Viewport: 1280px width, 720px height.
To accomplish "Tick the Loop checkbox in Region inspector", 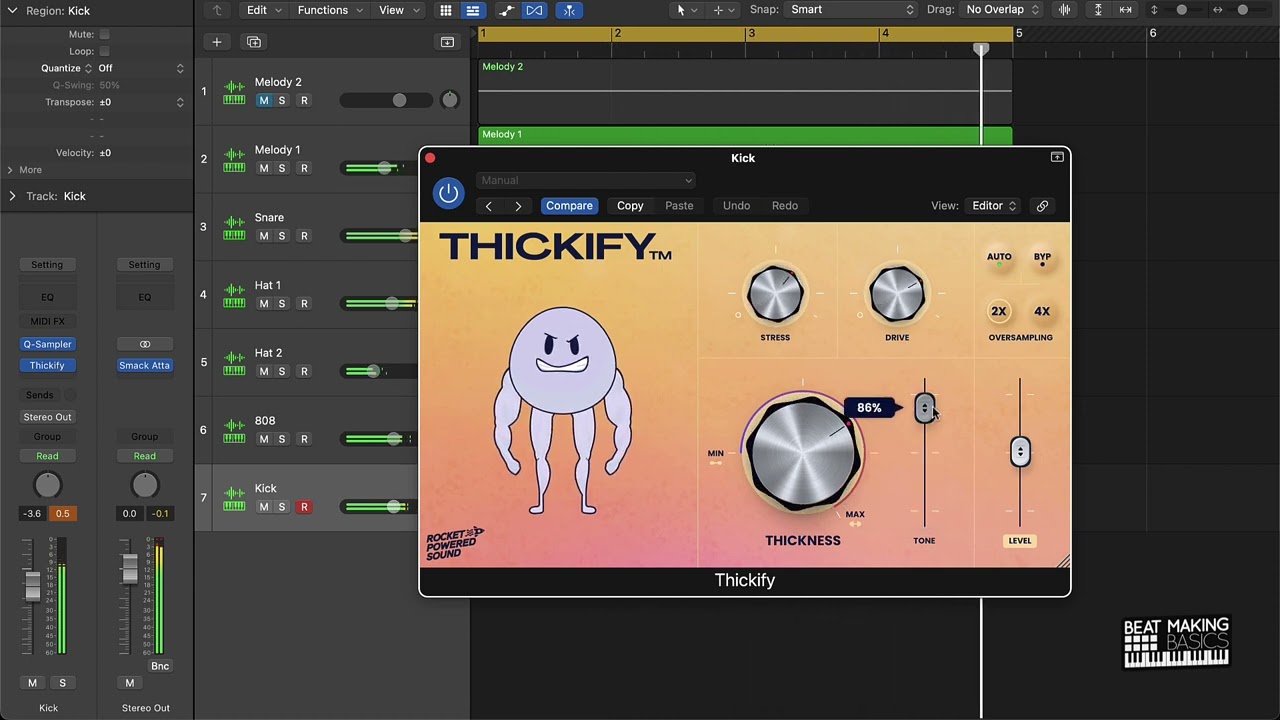I will click(x=104, y=51).
